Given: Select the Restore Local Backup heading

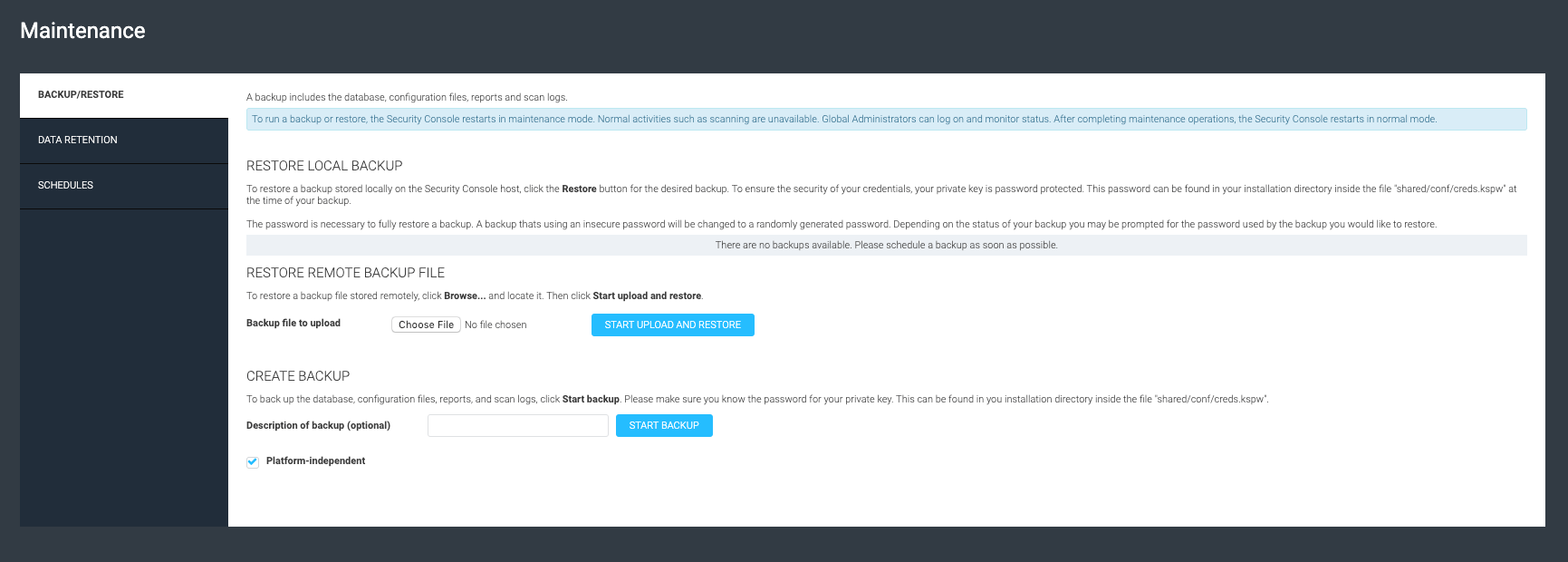Looking at the screenshot, I should click(x=324, y=166).
